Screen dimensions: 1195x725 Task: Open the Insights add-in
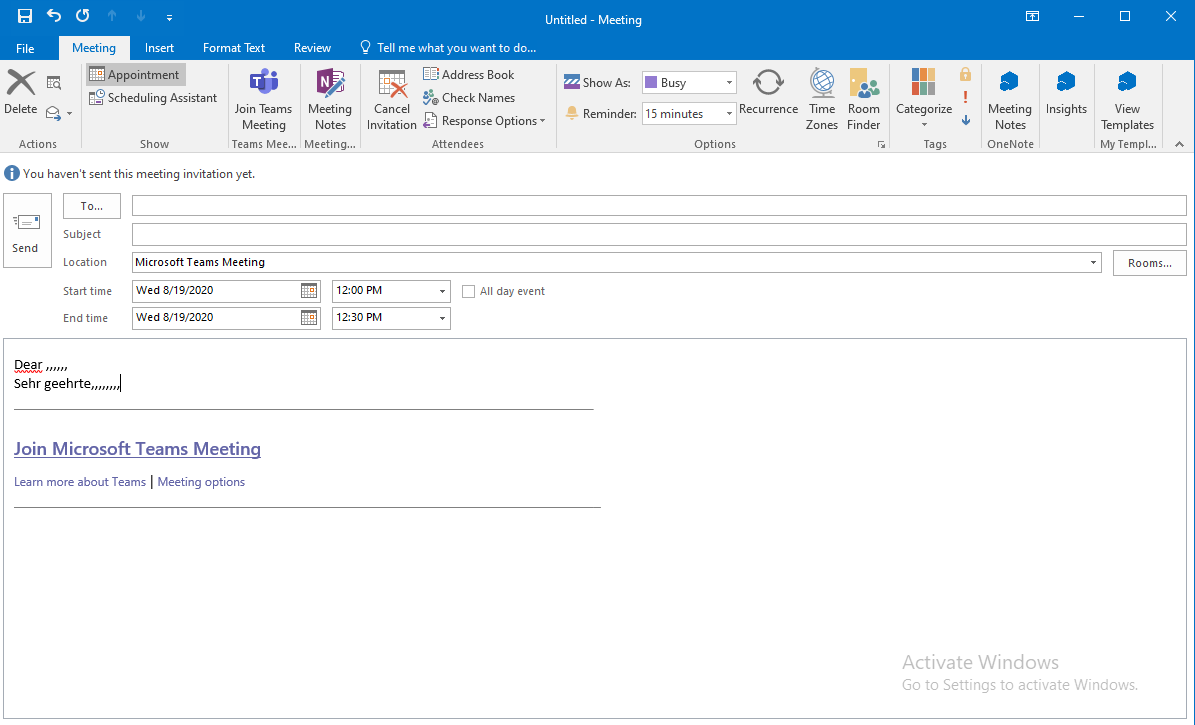point(1066,92)
